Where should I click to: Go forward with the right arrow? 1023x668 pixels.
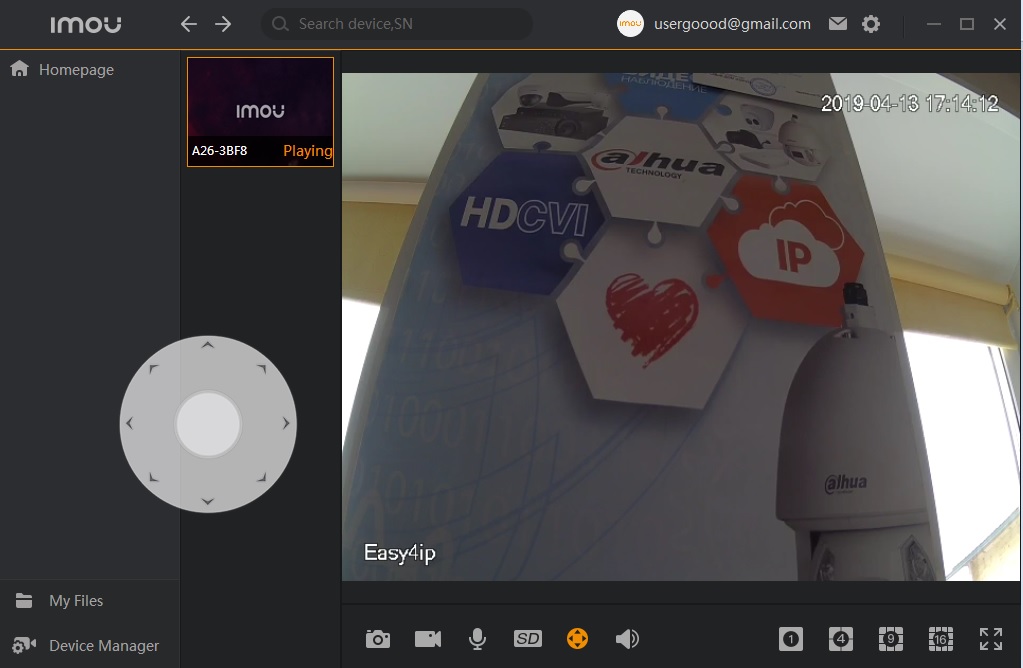[223, 24]
